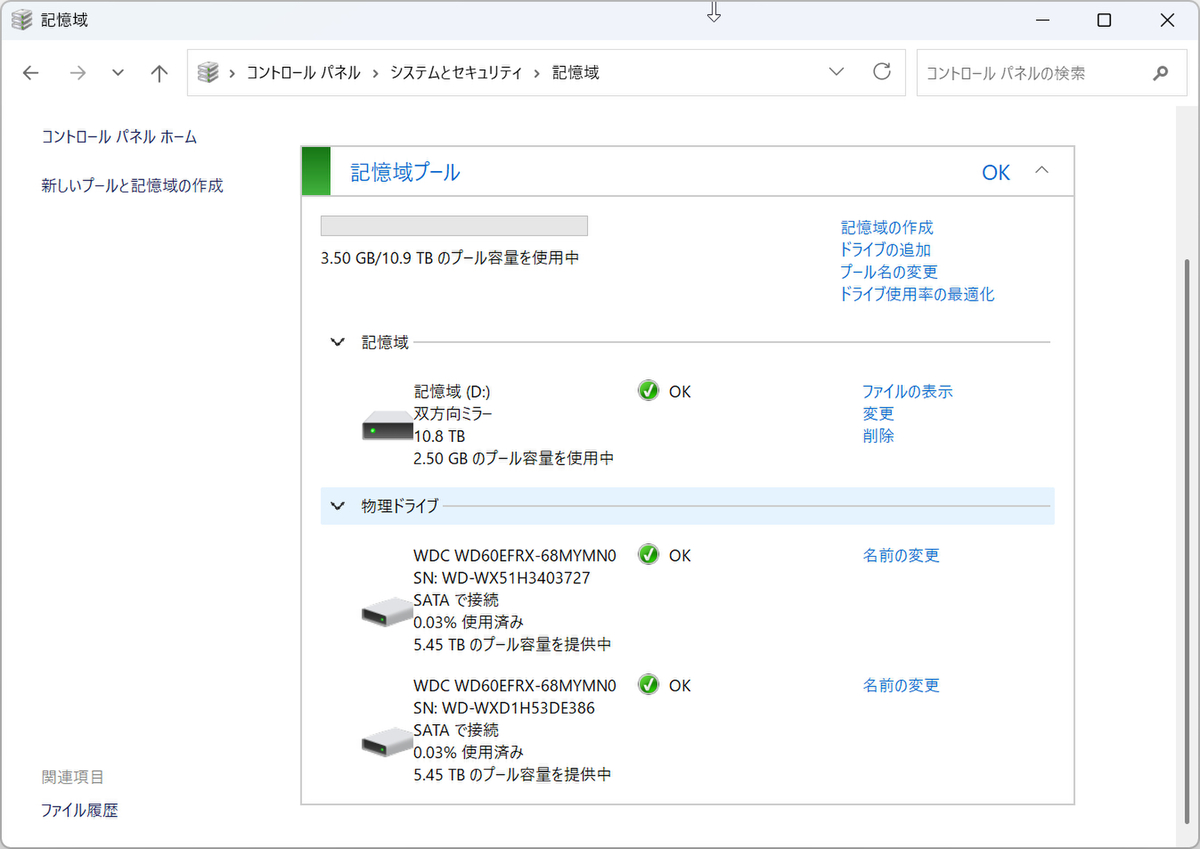Click the vertical scrollbar
The height and width of the screenshot is (849, 1200).
point(1187,540)
